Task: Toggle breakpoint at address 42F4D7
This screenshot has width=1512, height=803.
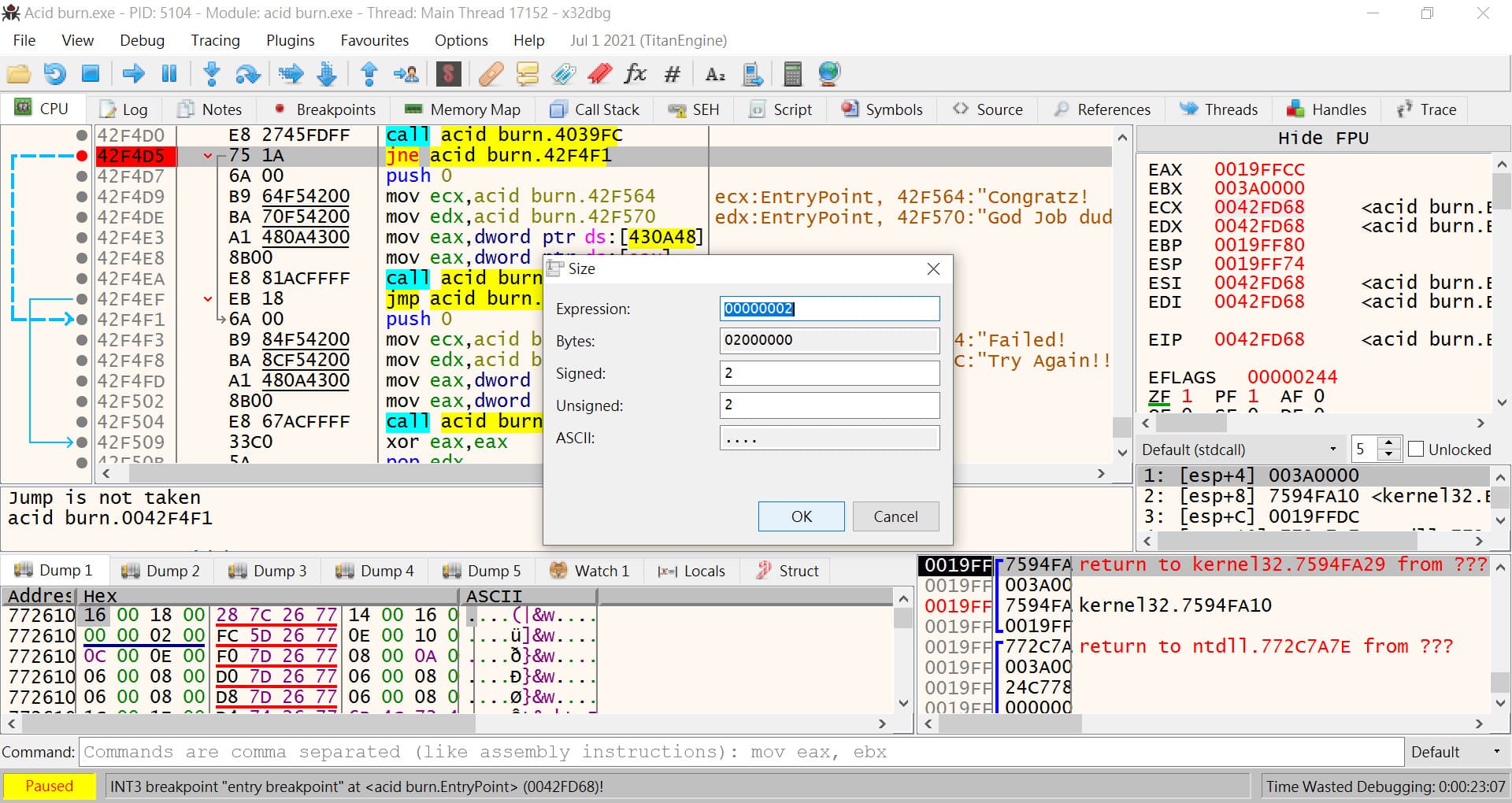Action: point(81,176)
